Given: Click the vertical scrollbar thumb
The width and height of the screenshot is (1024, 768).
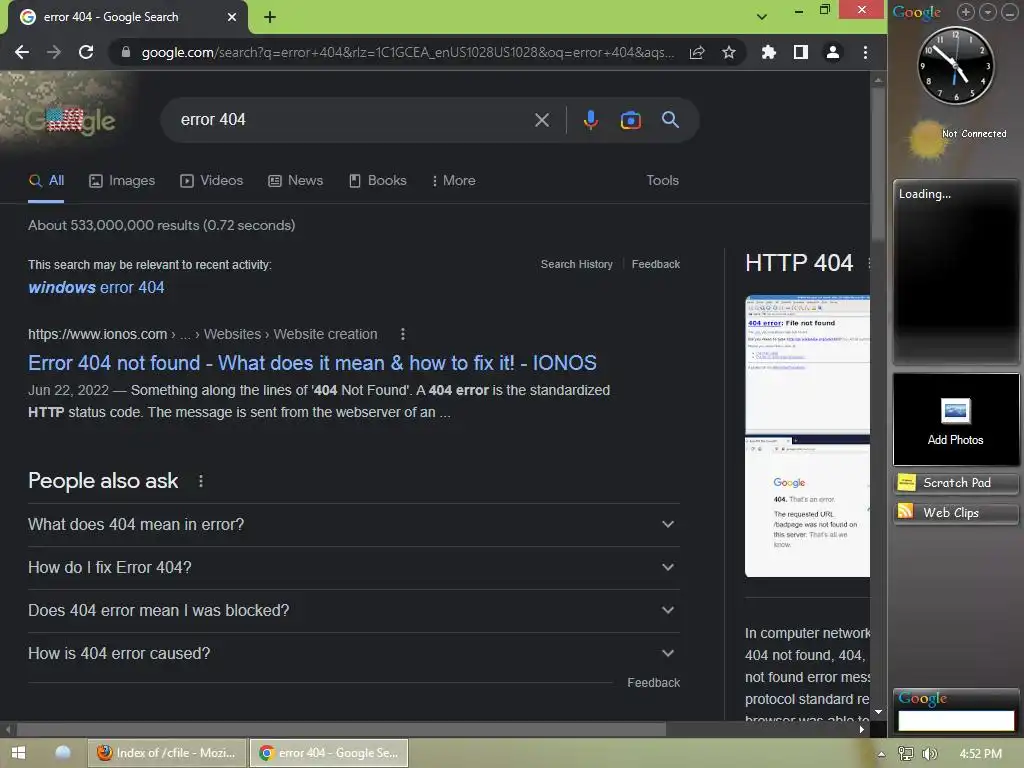Looking at the screenshot, I should tap(878, 163).
